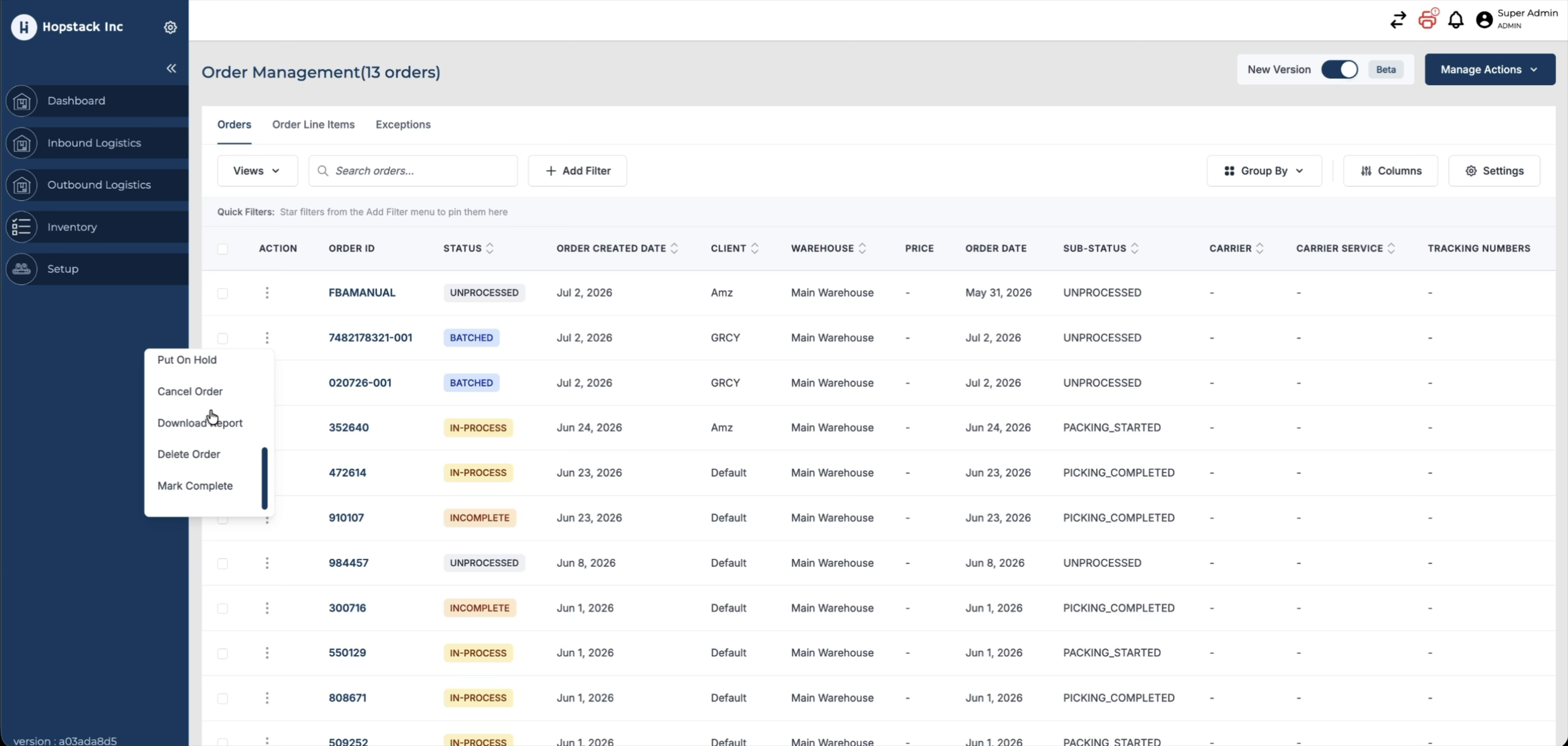Sort by Carrier column arrows
Screen dimensions: 1568x746
coord(1260,248)
